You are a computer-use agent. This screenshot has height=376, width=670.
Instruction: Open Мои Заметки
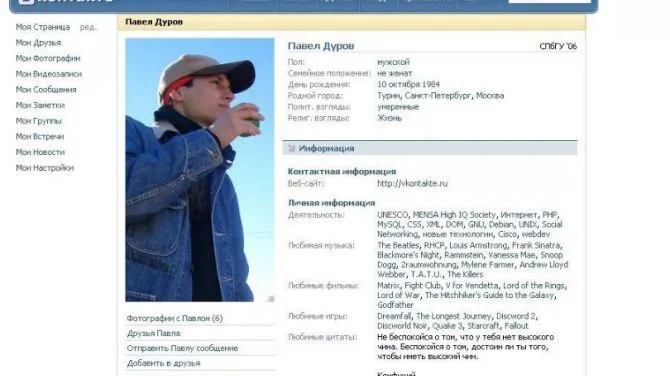(40, 105)
